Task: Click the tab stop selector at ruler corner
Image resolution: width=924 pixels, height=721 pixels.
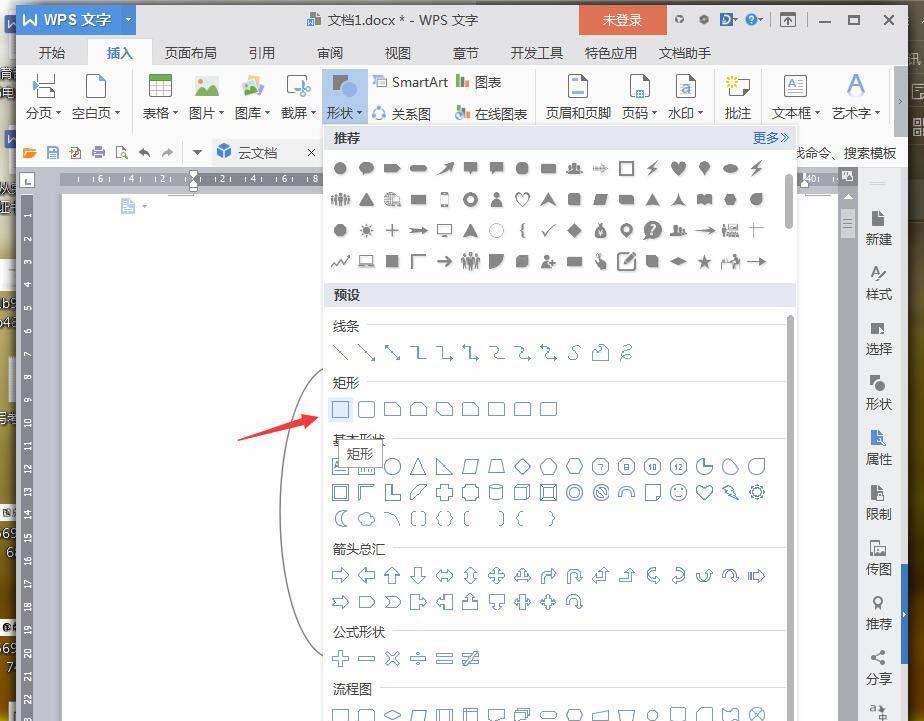Action: [x=27, y=180]
